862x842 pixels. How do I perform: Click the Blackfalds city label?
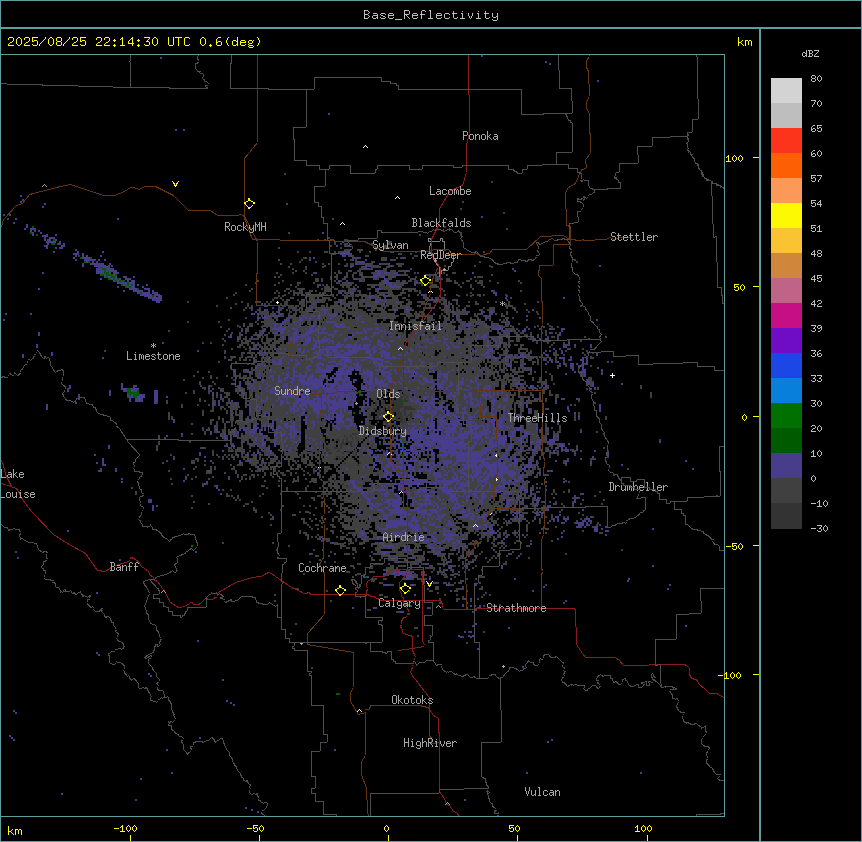tap(441, 223)
